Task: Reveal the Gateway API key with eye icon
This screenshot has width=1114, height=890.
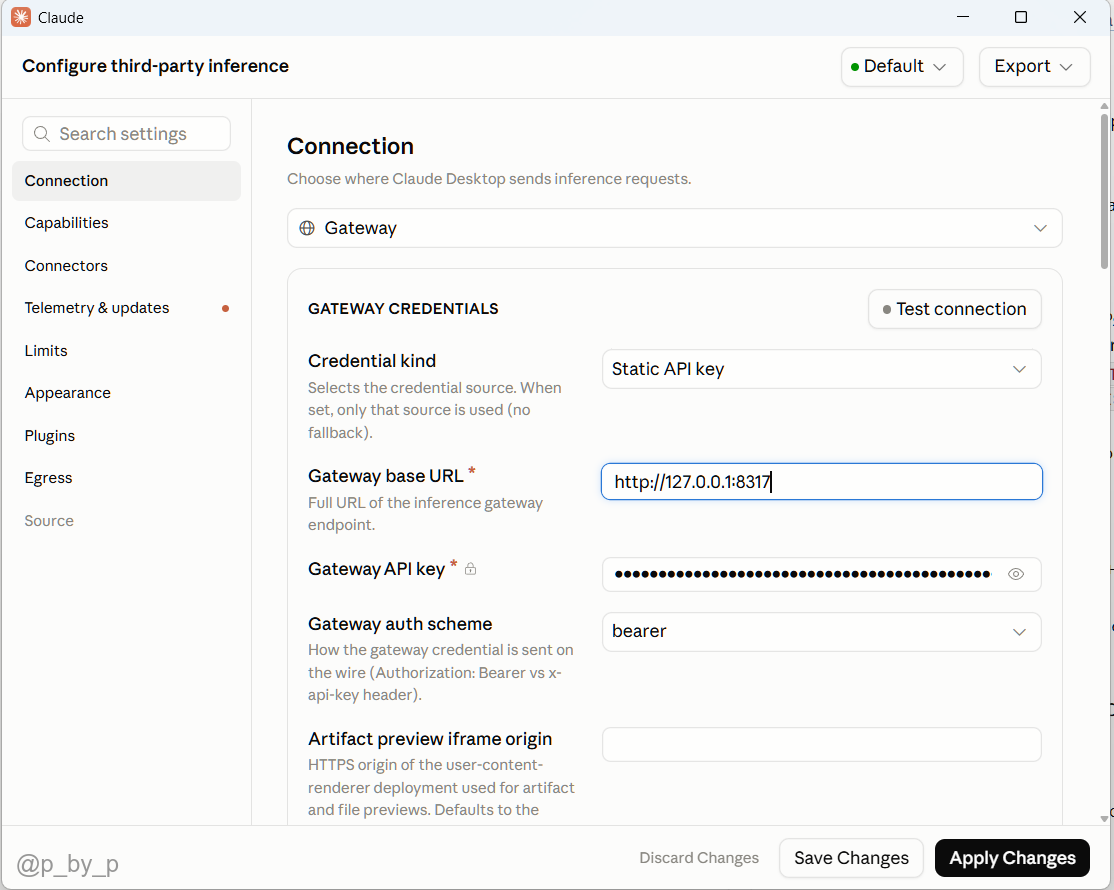Action: (1016, 574)
